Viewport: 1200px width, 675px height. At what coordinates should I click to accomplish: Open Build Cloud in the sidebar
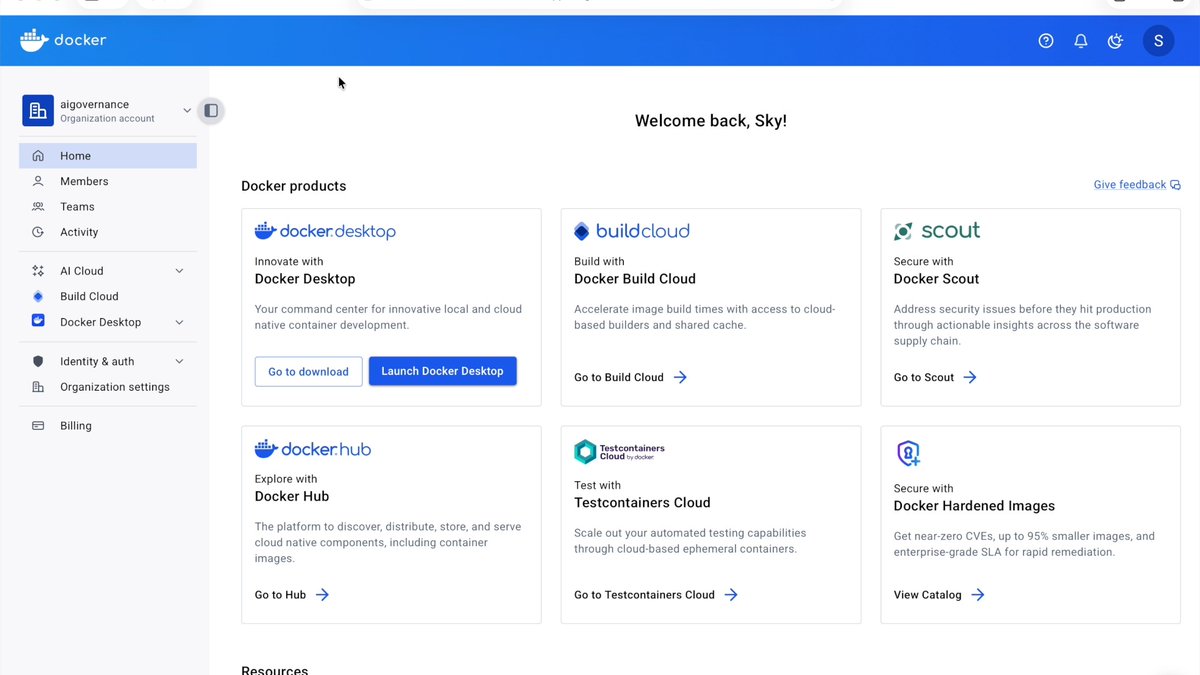pyautogui.click(x=108, y=296)
